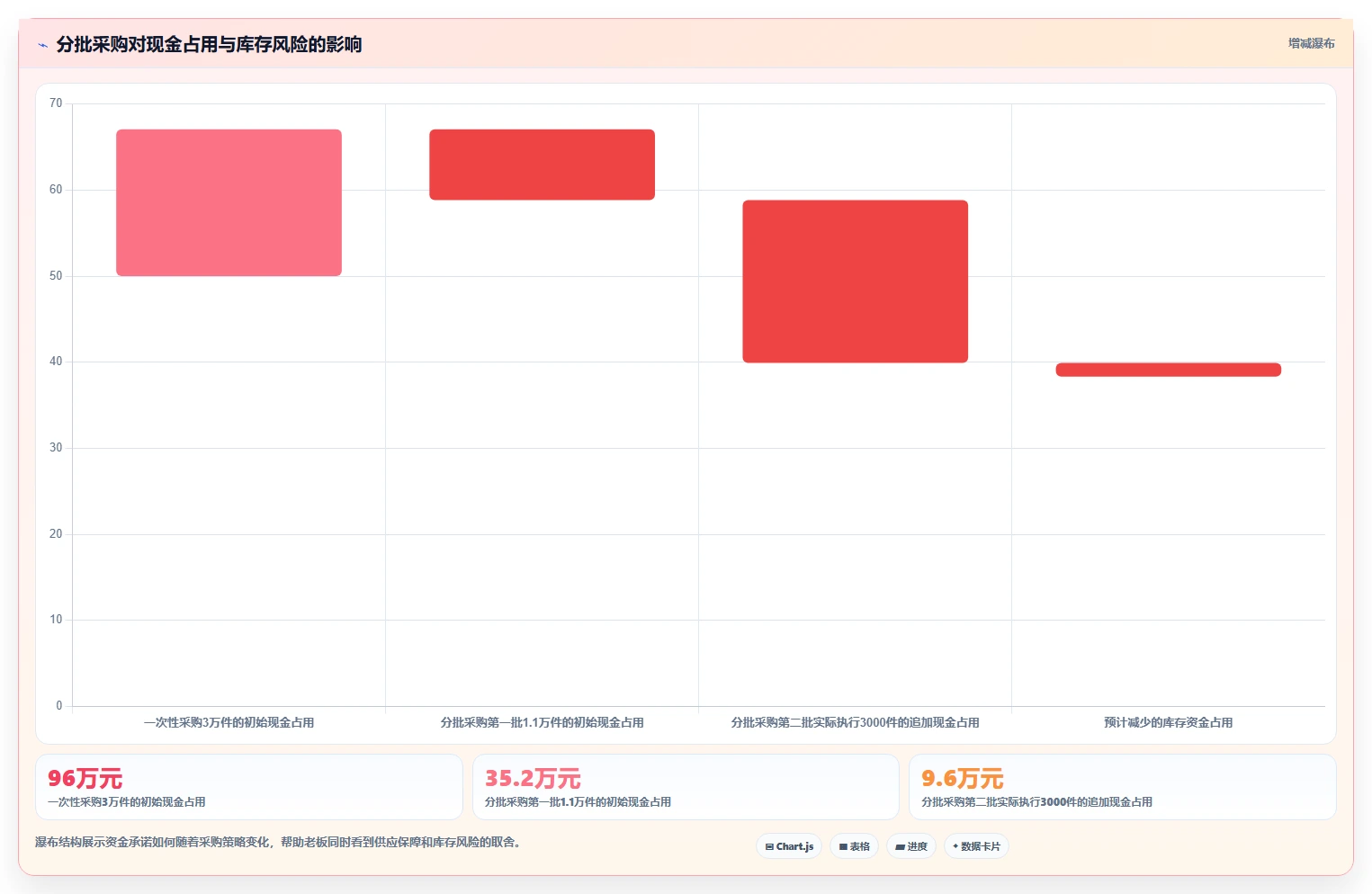Click the 35.2万元 data card value

[x=533, y=778]
